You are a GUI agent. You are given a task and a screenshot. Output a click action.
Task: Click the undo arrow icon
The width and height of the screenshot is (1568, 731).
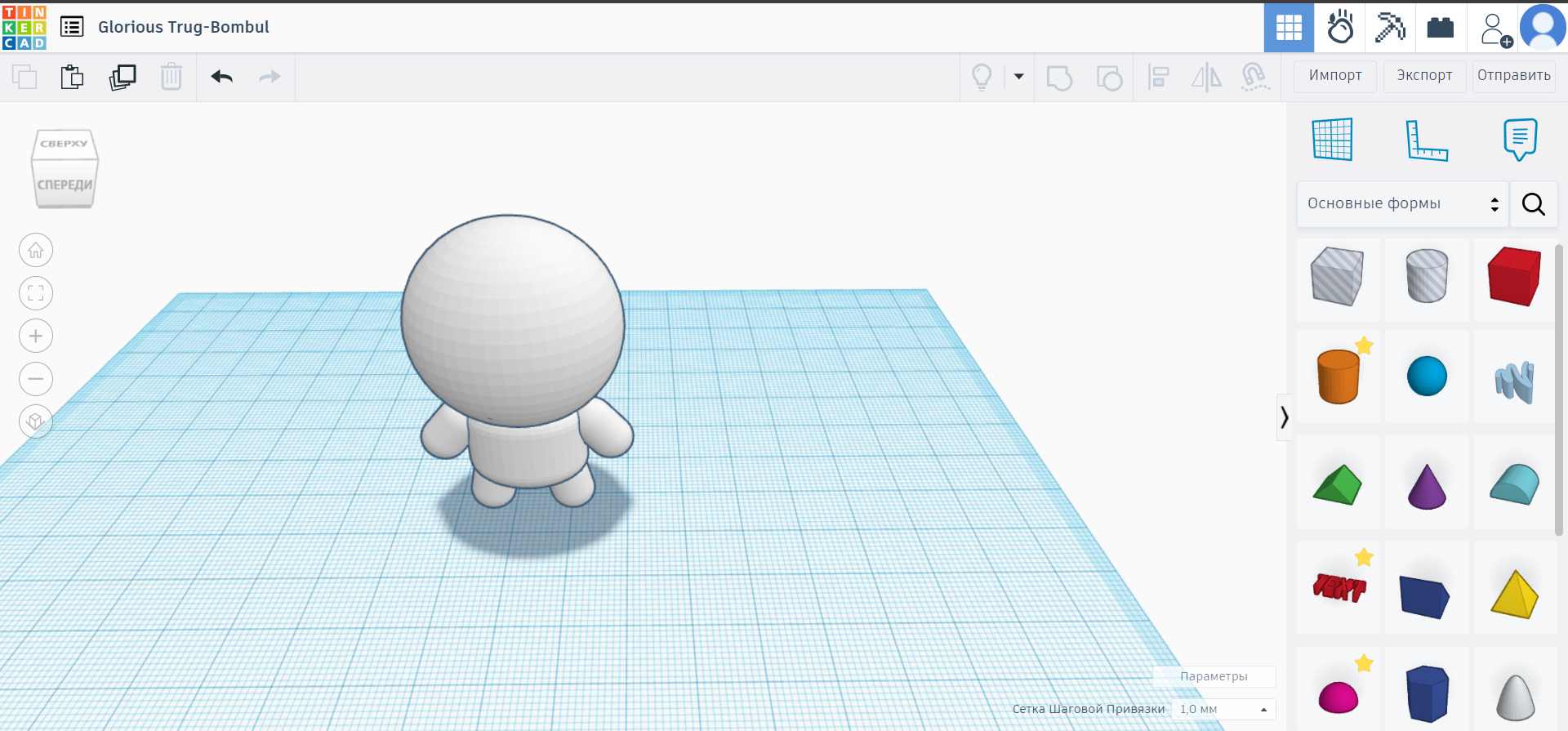(221, 77)
